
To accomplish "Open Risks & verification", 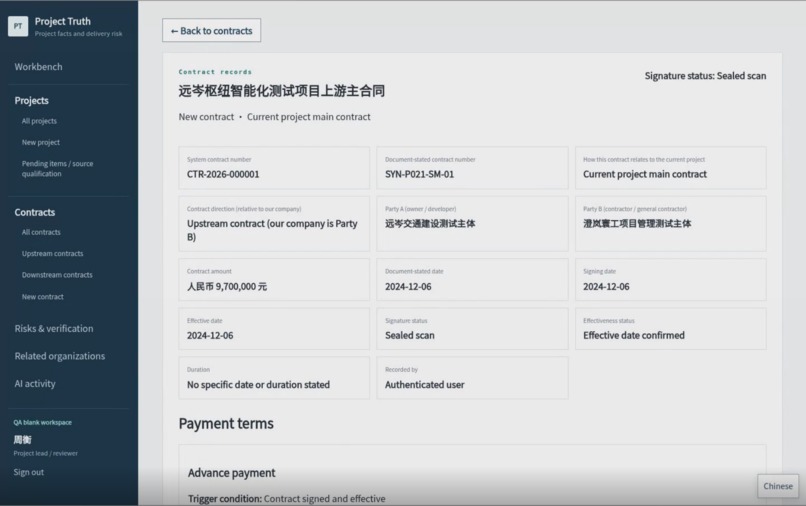I will coord(54,329).
